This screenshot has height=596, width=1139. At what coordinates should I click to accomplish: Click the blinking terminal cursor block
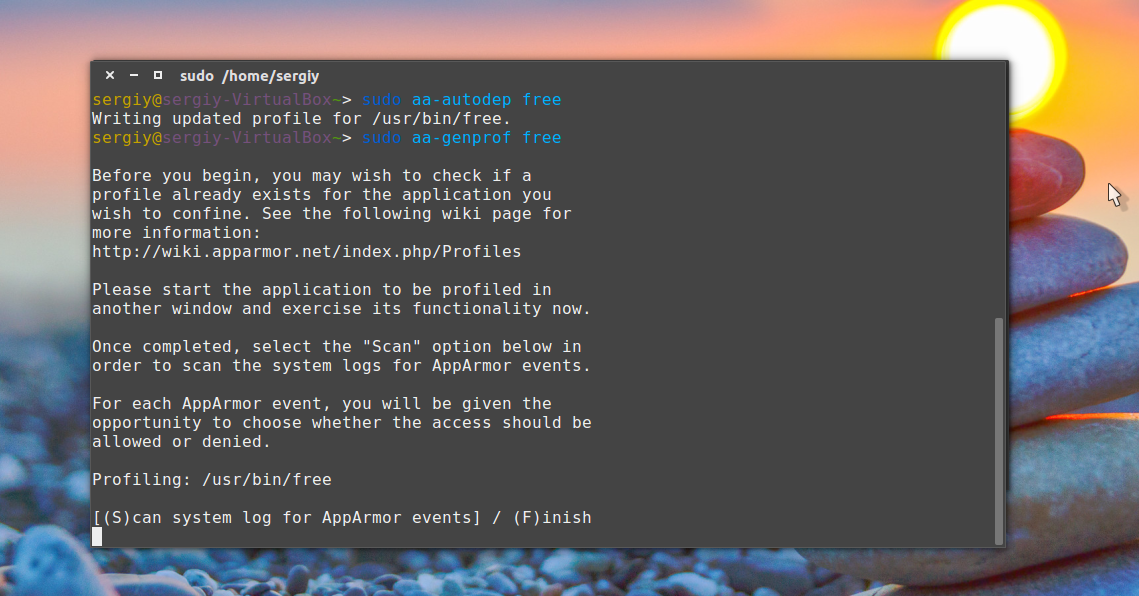[x=97, y=537]
